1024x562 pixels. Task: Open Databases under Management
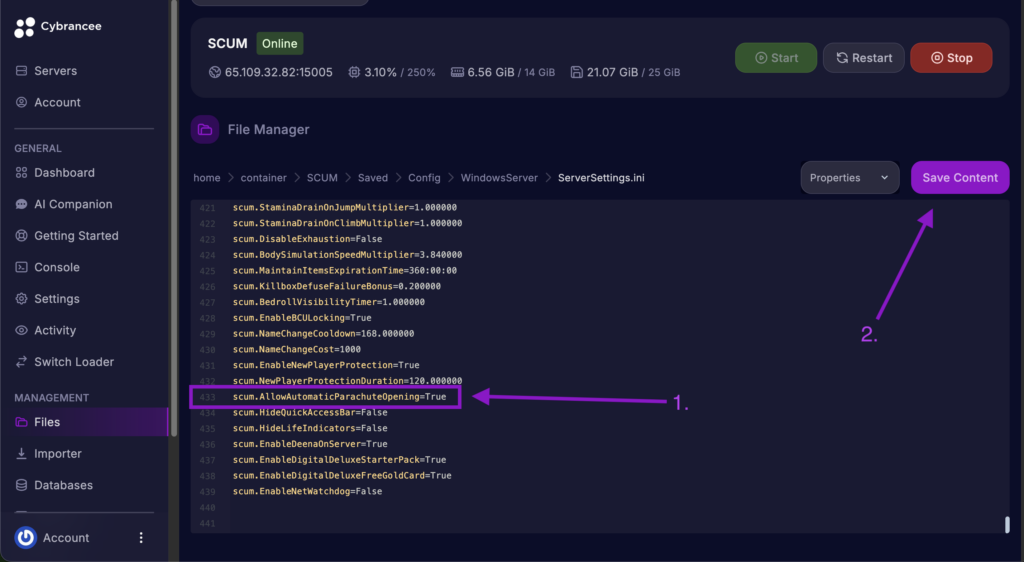[x=63, y=485]
